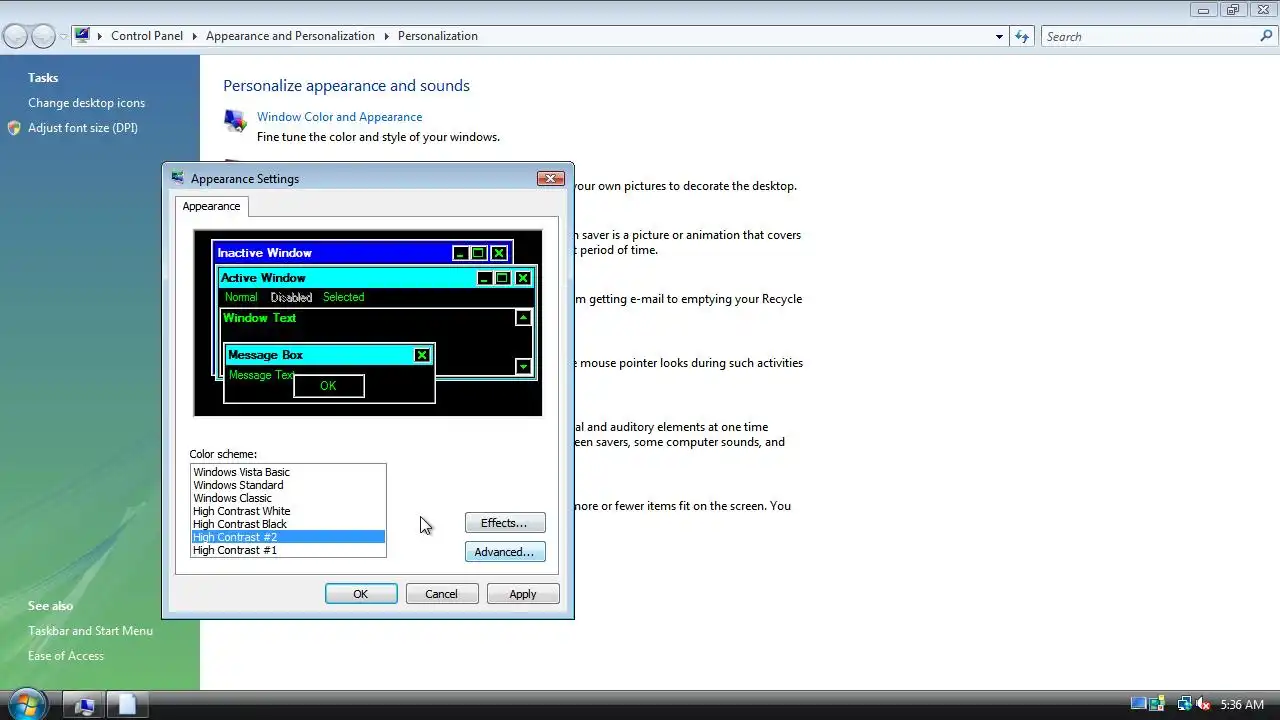Select High Contrast #1 scheme
This screenshot has width=1280, height=720.
(x=288, y=550)
